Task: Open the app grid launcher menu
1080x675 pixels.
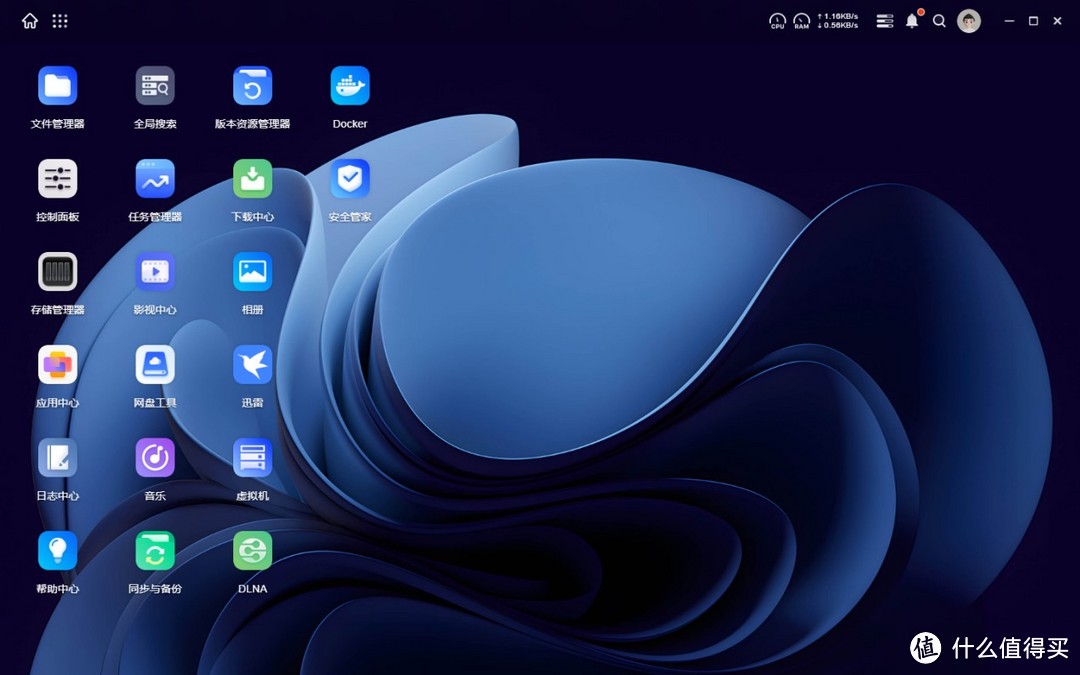Action: pos(60,21)
